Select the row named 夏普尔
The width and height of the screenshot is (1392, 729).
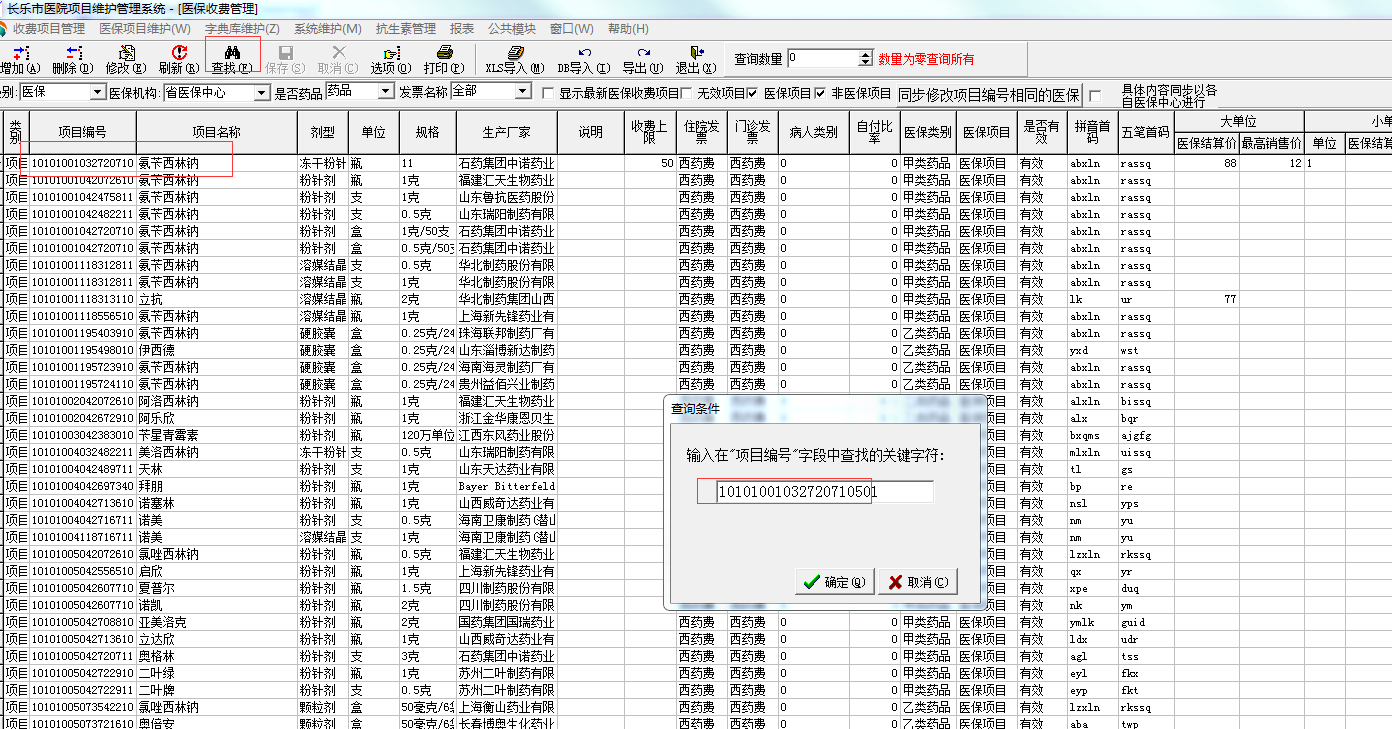click(156, 588)
